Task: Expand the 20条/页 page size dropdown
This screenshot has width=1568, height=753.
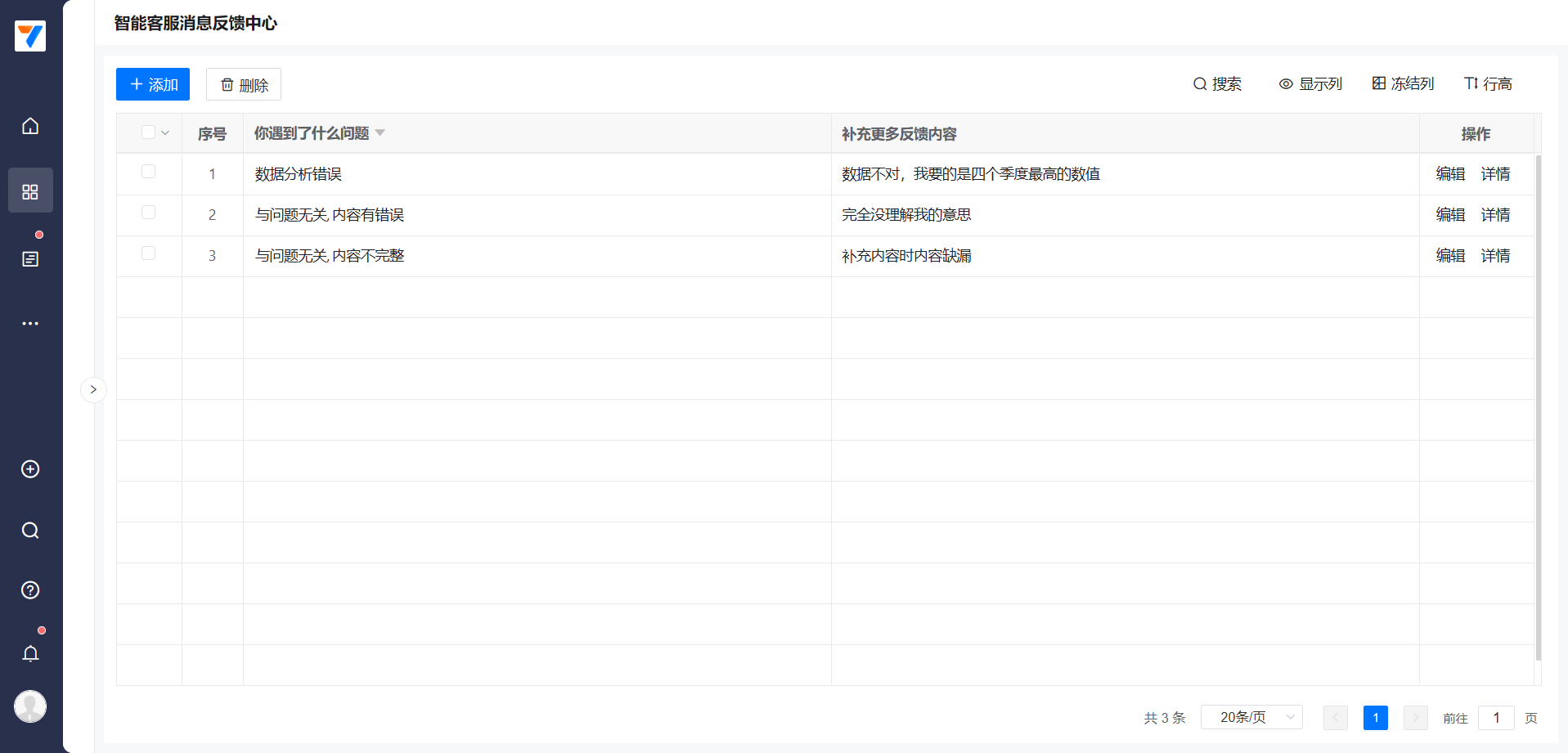Action: pyautogui.click(x=1251, y=717)
